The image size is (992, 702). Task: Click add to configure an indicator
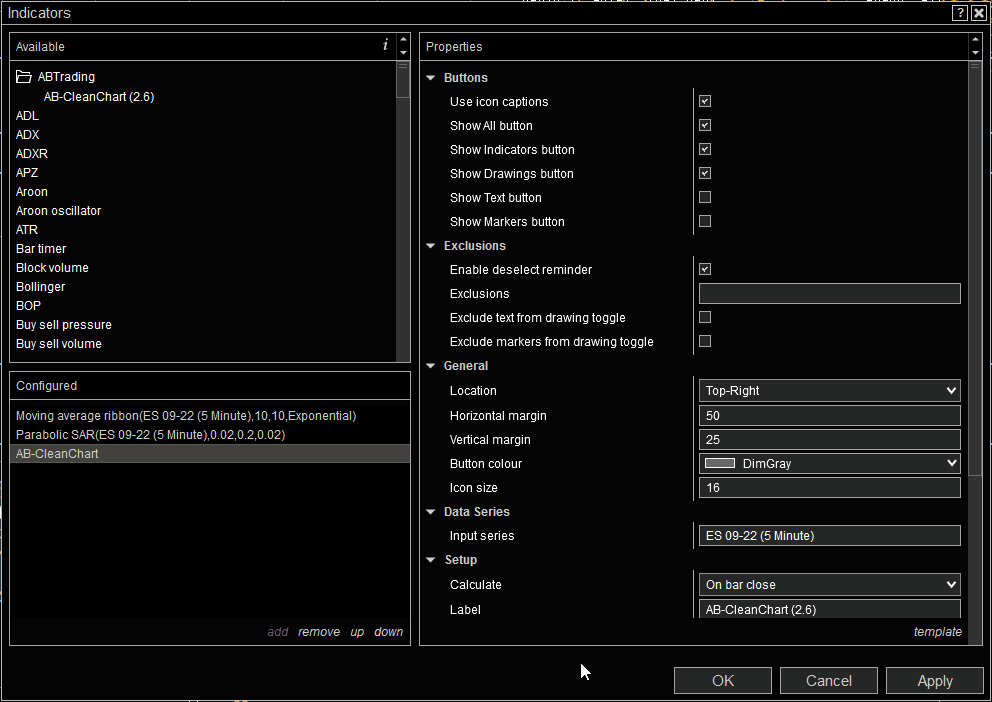(277, 631)
